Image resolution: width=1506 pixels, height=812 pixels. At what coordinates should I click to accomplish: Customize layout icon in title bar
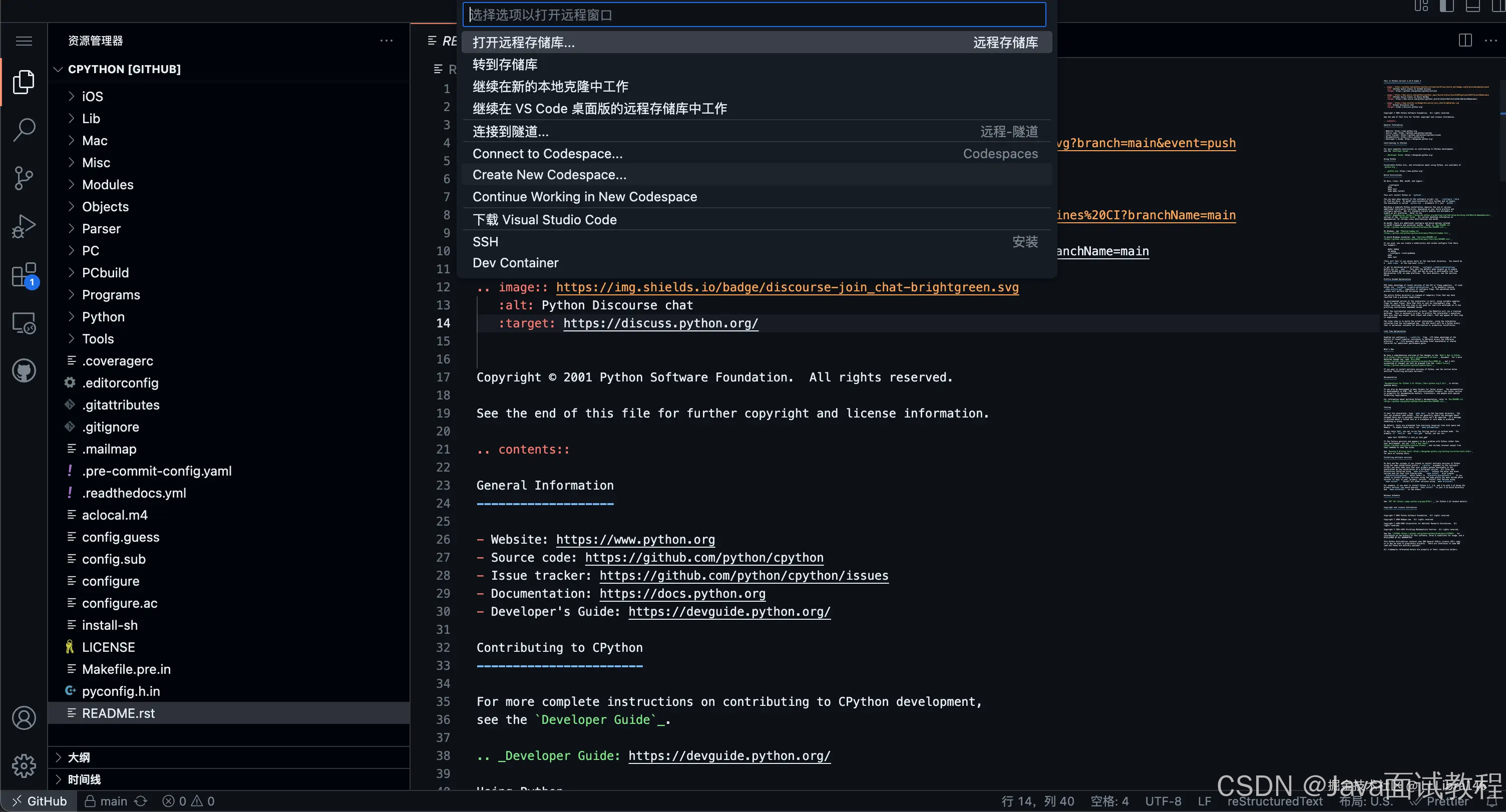[1421, 7]
